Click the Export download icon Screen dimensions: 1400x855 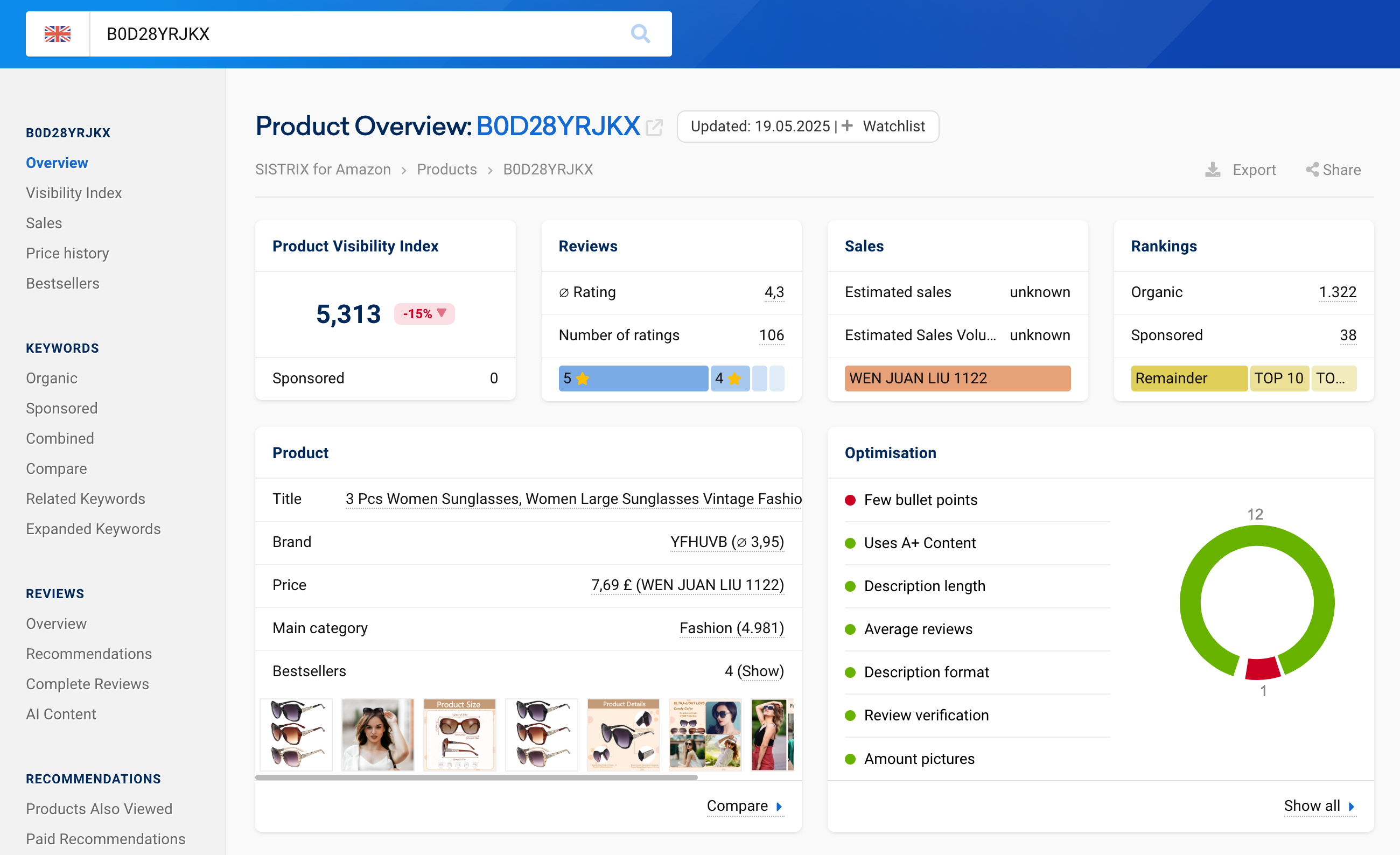coord(1213,170)
